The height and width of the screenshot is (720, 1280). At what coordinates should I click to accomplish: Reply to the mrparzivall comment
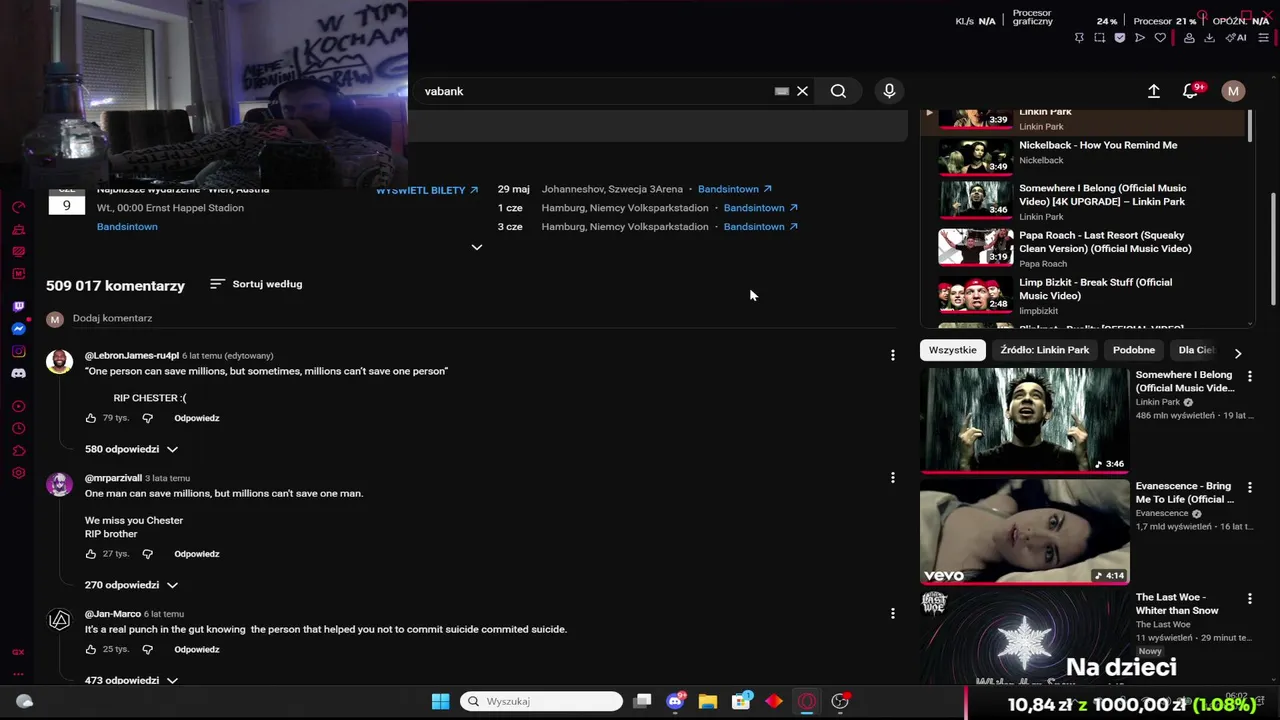pos(197,554)
